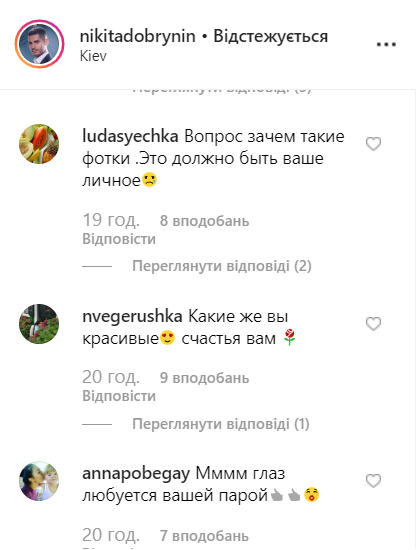View the 8 вподобань likes list
Viewport: 416px width, 550px height.
coord(204,221)
